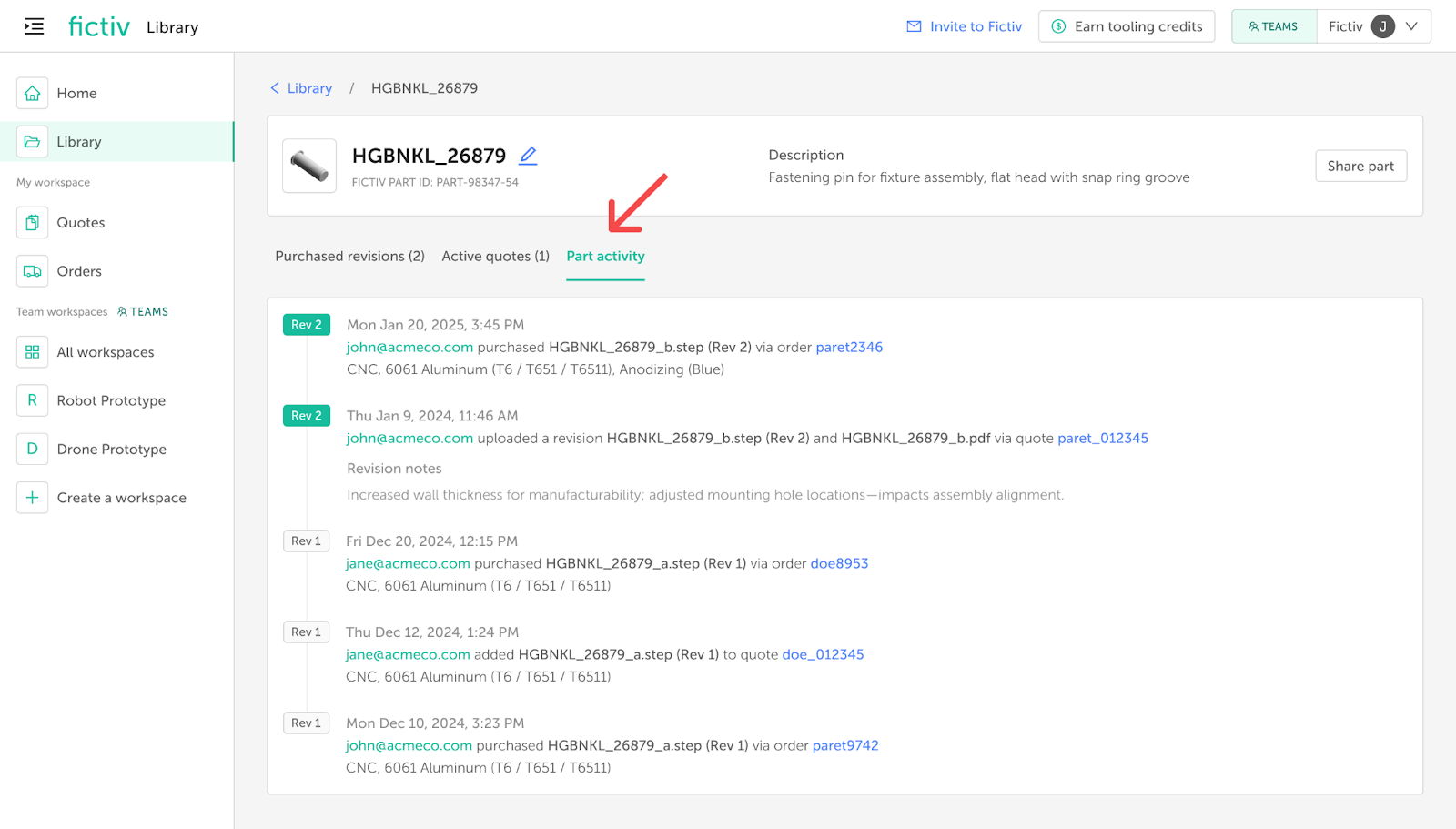Open the Drone Prototype workspace
1456x829 pixels.
pyautogui.click(x=111, y=450)
